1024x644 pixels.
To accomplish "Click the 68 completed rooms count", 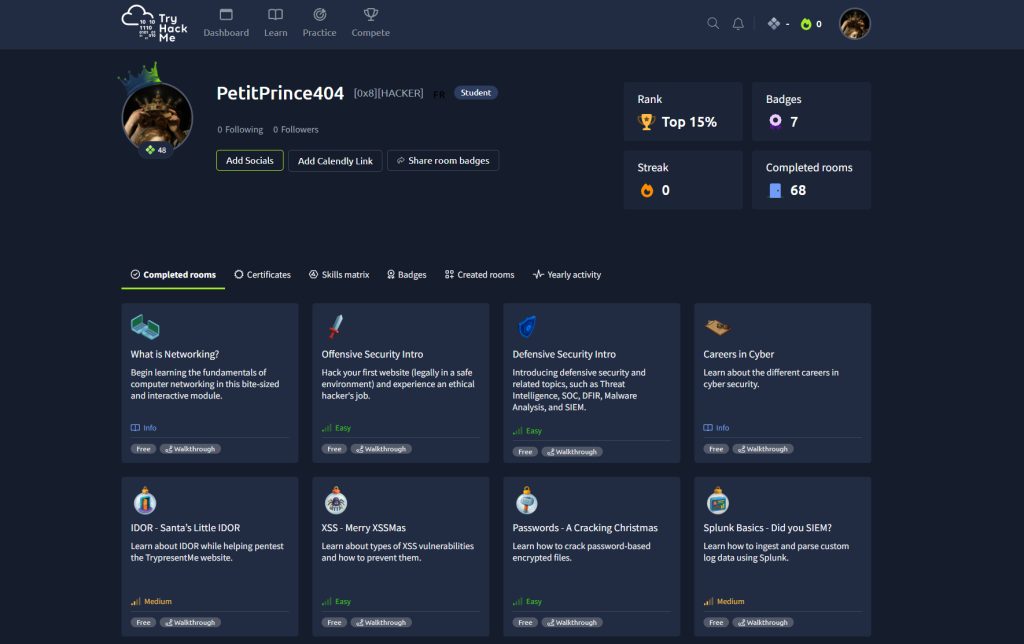I will [798, 190].
